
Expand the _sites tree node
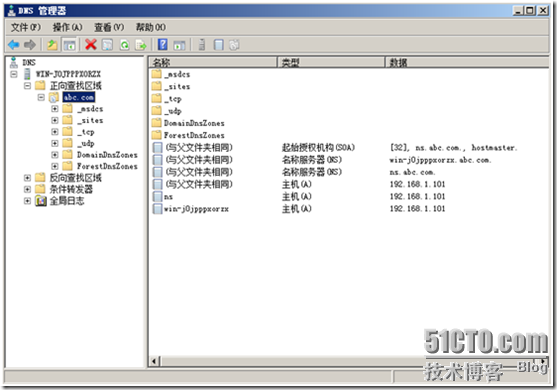(x=55, y=120)
